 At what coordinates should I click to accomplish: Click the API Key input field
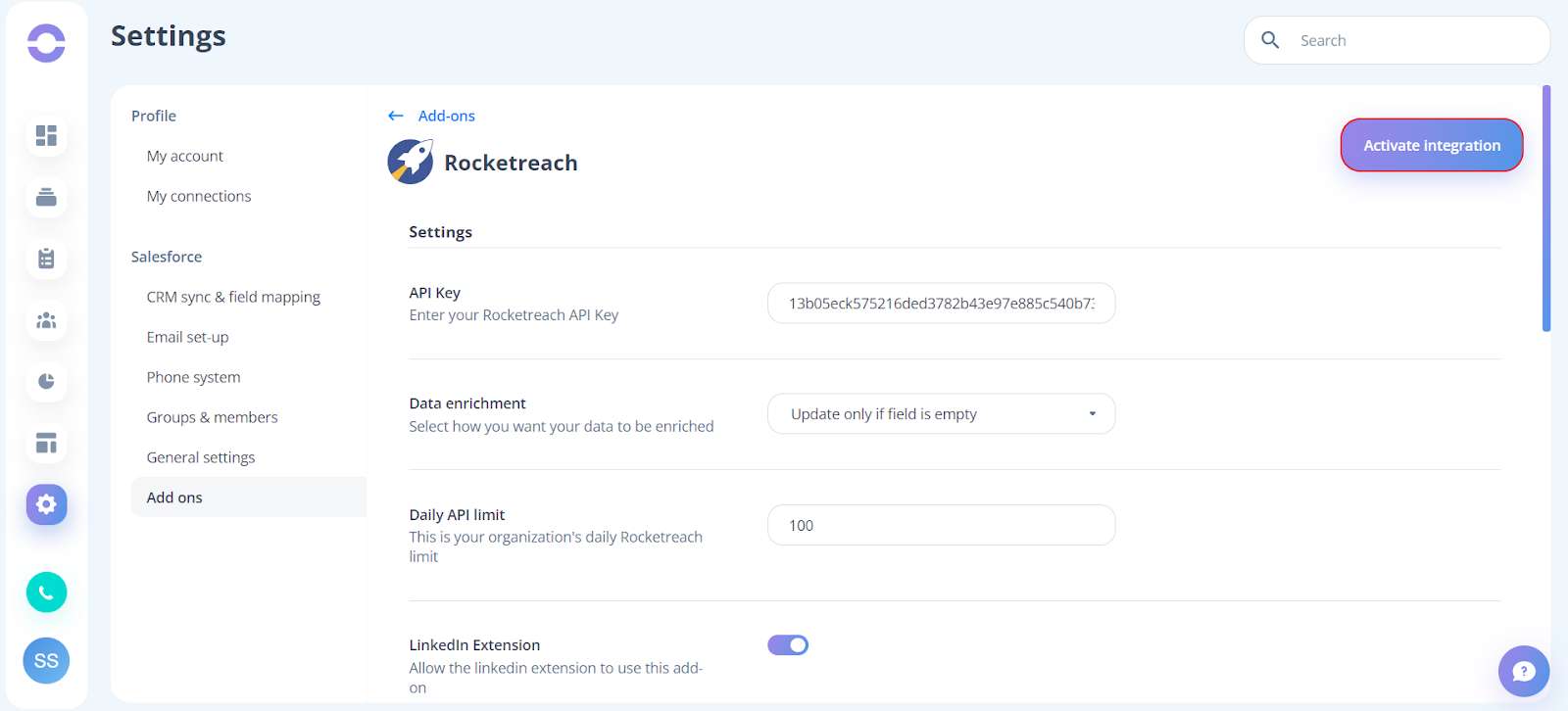(941, 304)
